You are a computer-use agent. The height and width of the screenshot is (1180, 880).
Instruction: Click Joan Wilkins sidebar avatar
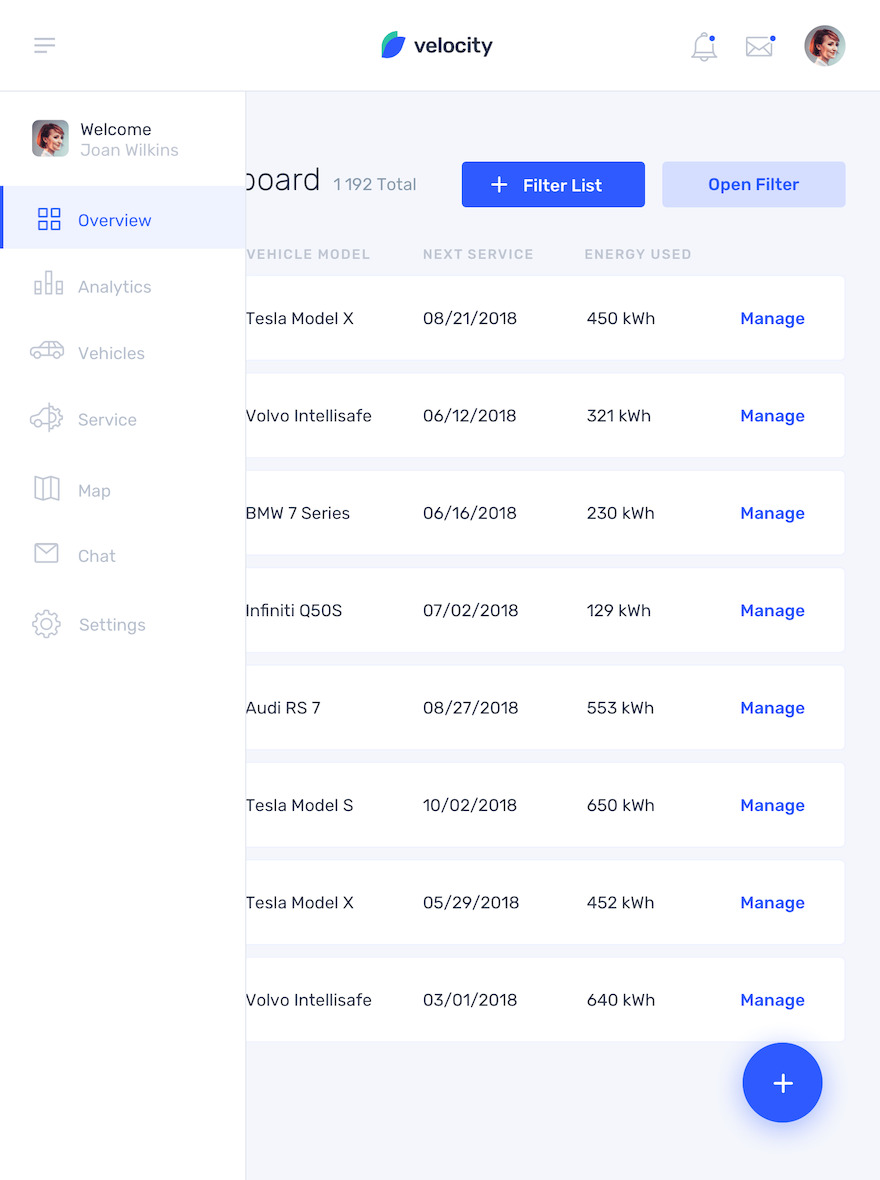point(50,138)
